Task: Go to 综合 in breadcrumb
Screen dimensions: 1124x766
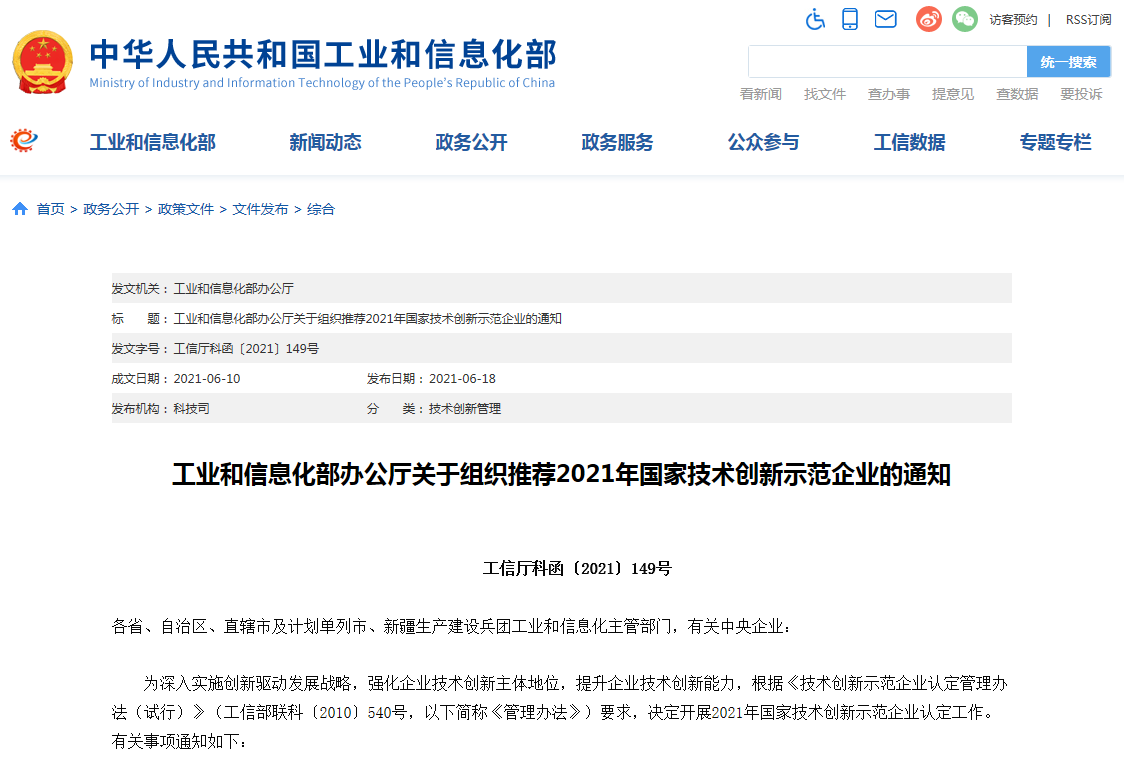Action: tap(320, 209)
